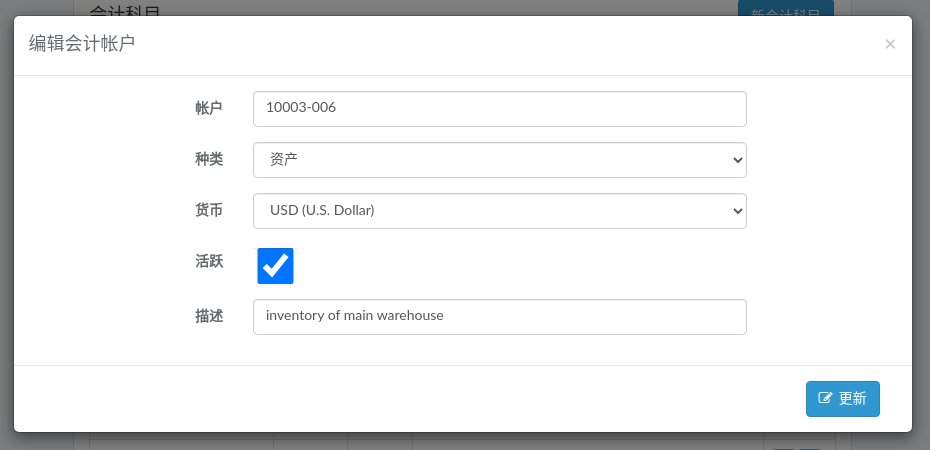Click the 更新 button

(x=842, y=398)
